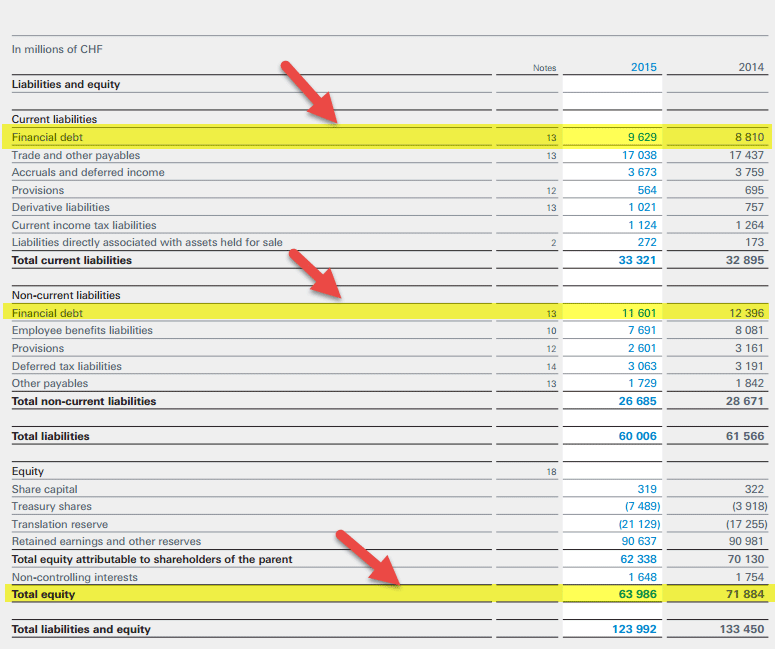Select held-for-sale liabilities value 272
Image resolution: width=775 pixels, height=649 pixels.
[x=647, y=243]
